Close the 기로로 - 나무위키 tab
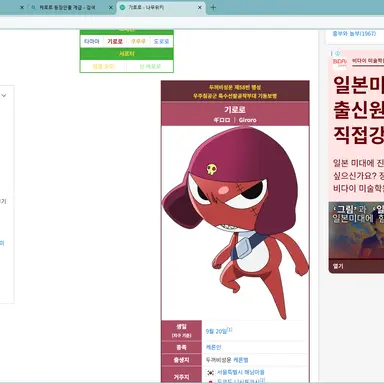Viewport: 384px width, 384px height. pos(200,7)
